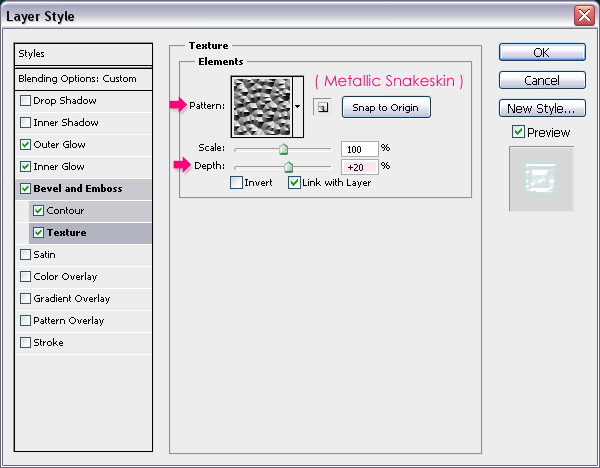Click the Scale percentage input field
This screenshot has width=600, height=468.
click(358, 148)
